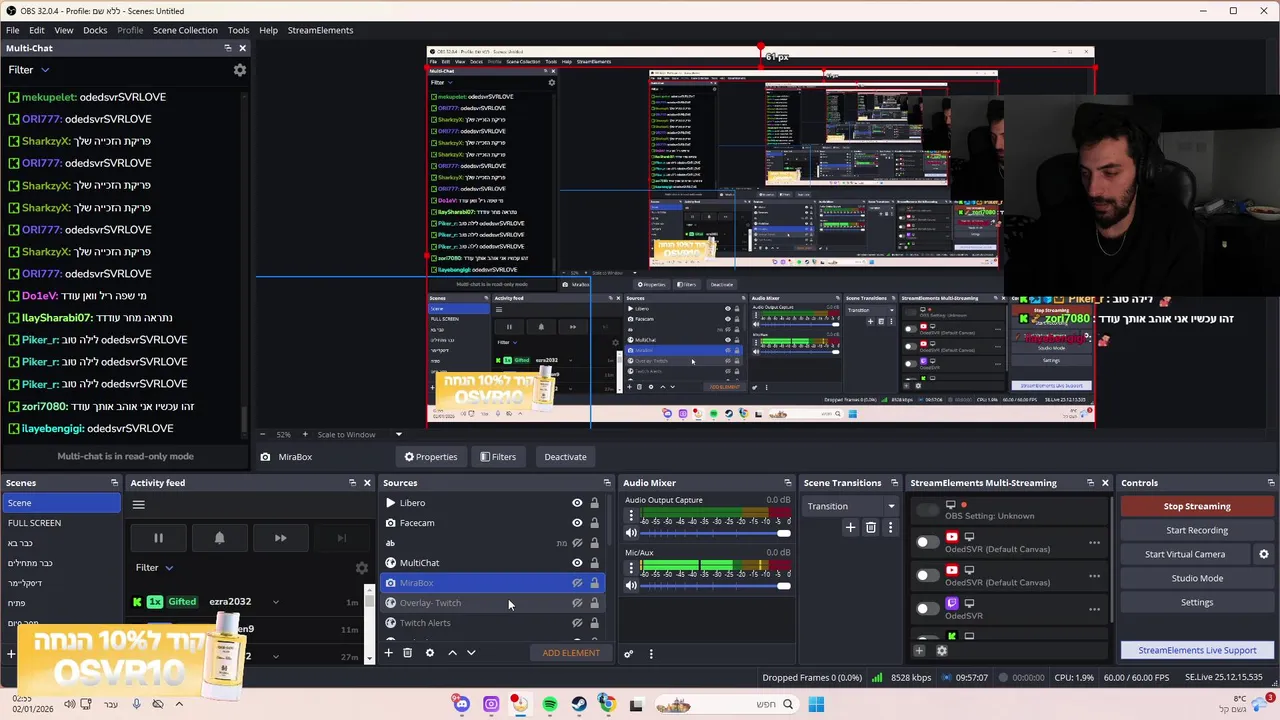Enable the Twitch OdedSVR stream toggle

point(927,609)
